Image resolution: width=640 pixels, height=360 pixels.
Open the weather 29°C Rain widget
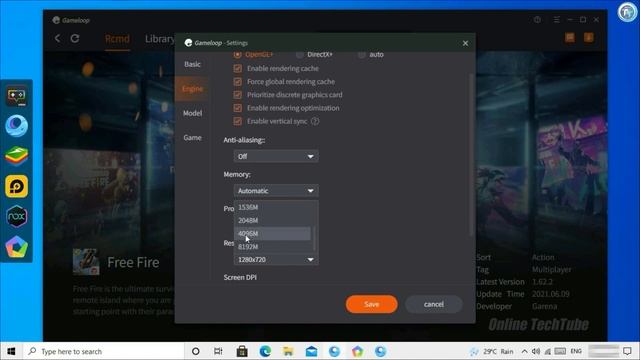(x=492, y=351)
